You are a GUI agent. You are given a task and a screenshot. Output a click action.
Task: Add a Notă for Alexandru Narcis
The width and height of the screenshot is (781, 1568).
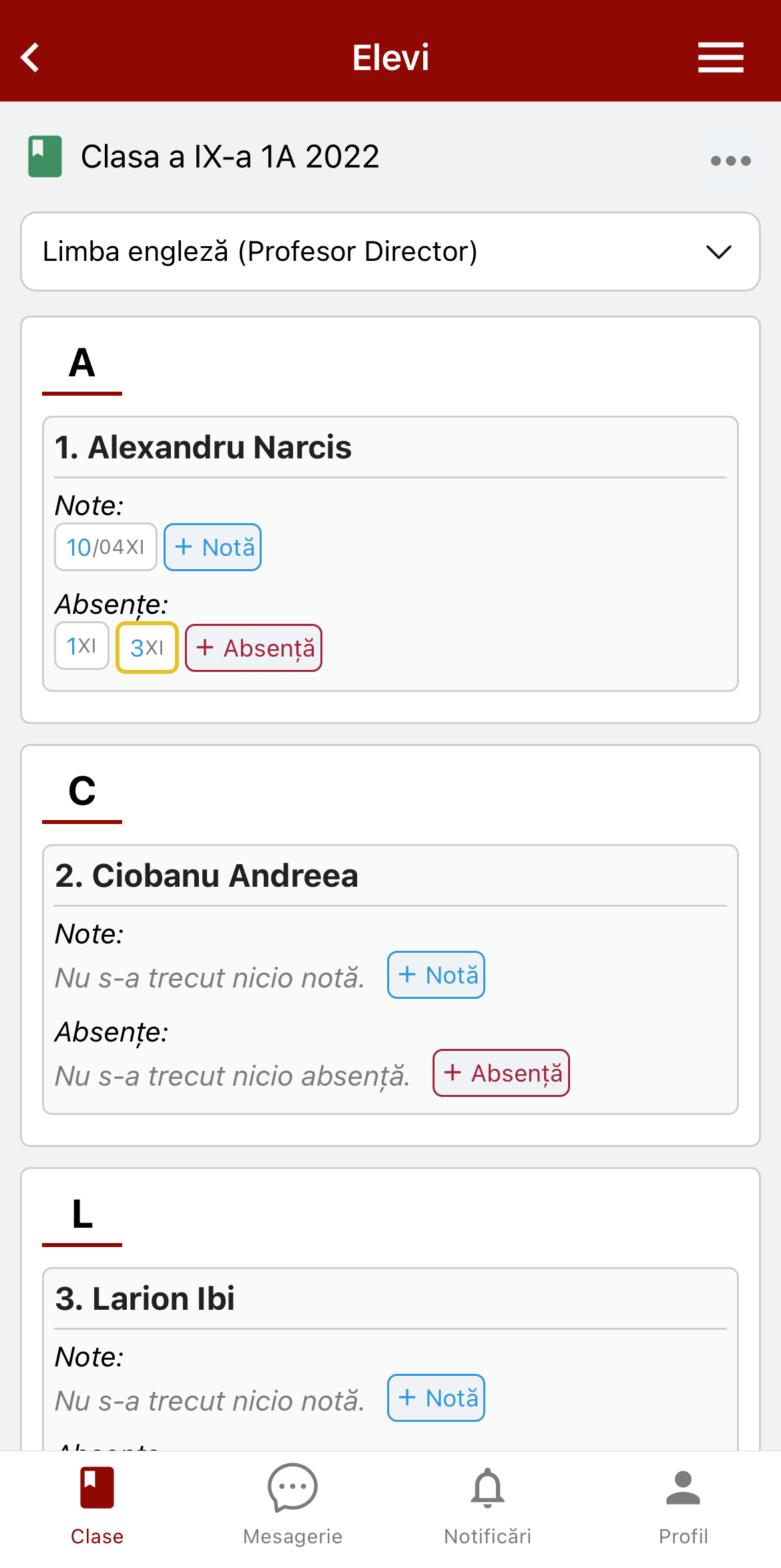point(212,547)
